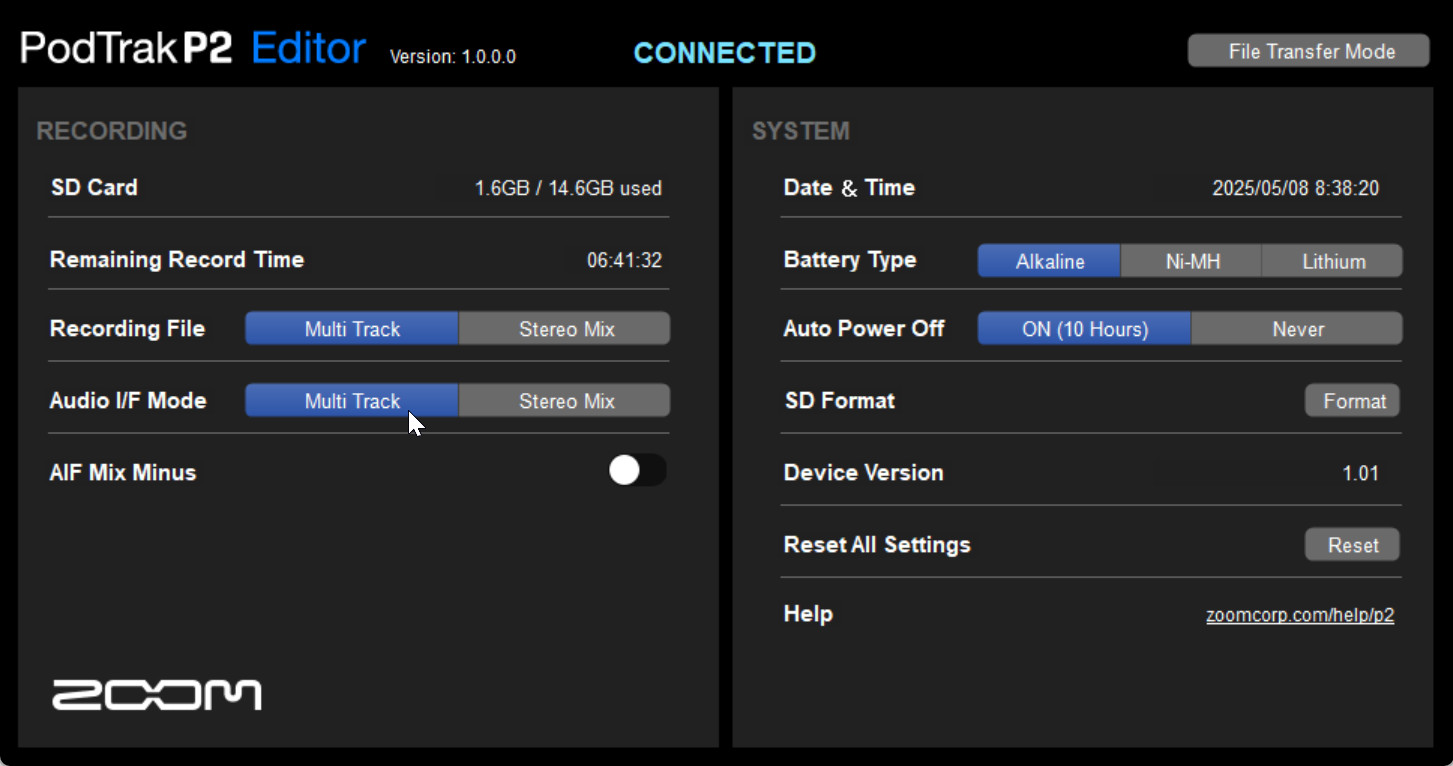This screenshot has height=766, width=1453.
Task: Click the remaining record time 06:41:32
Action: point(624,260)
